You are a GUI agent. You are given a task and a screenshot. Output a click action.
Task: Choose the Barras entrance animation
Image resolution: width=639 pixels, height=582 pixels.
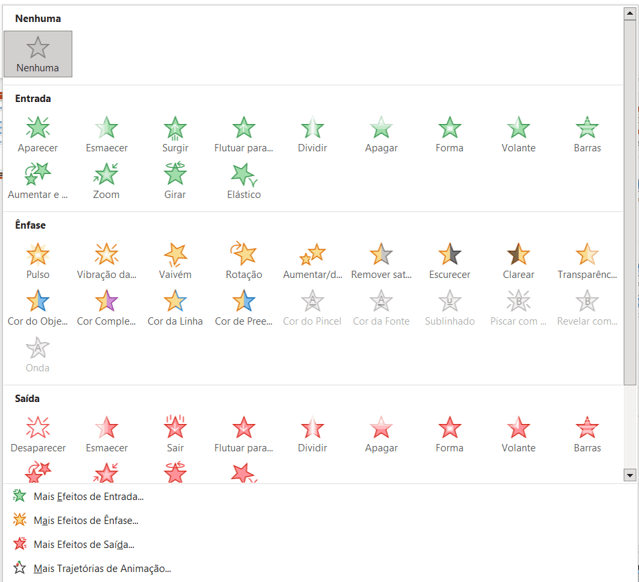pyautogui.click(x=587, y=134)
